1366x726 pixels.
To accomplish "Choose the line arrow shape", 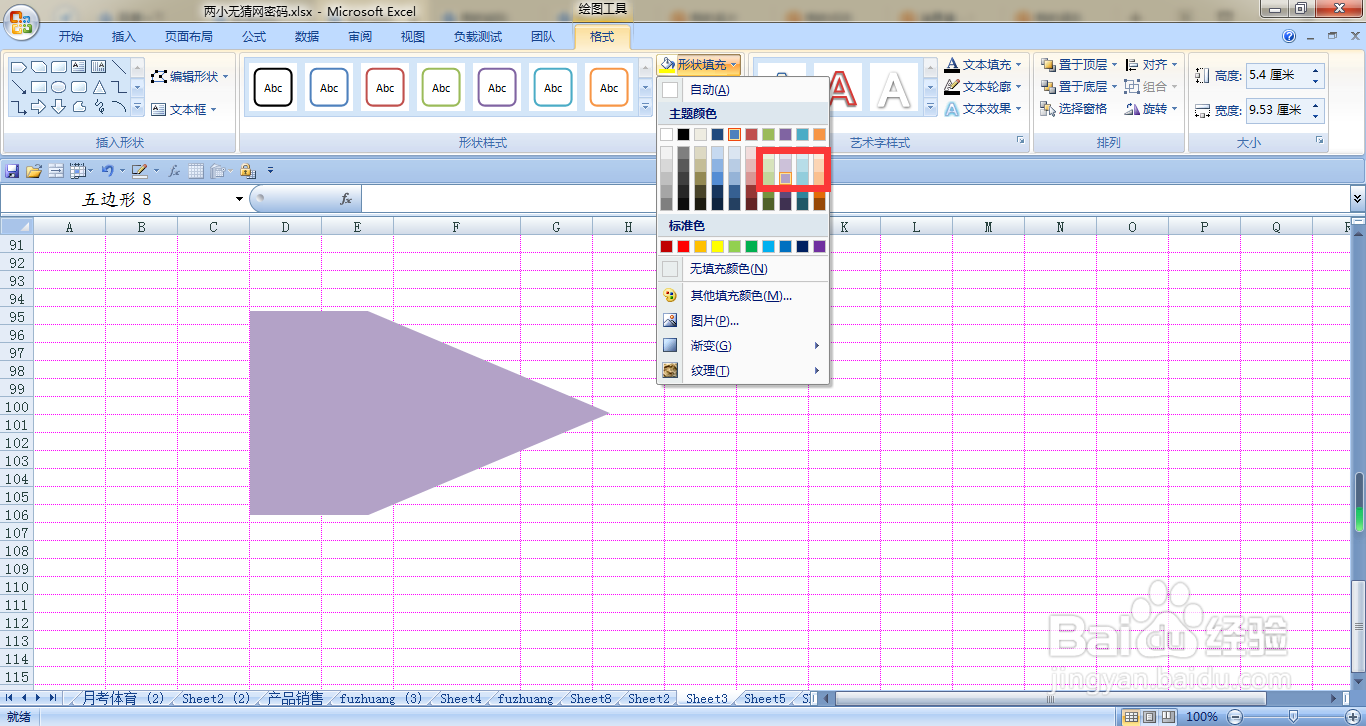I will click(19, 87).
